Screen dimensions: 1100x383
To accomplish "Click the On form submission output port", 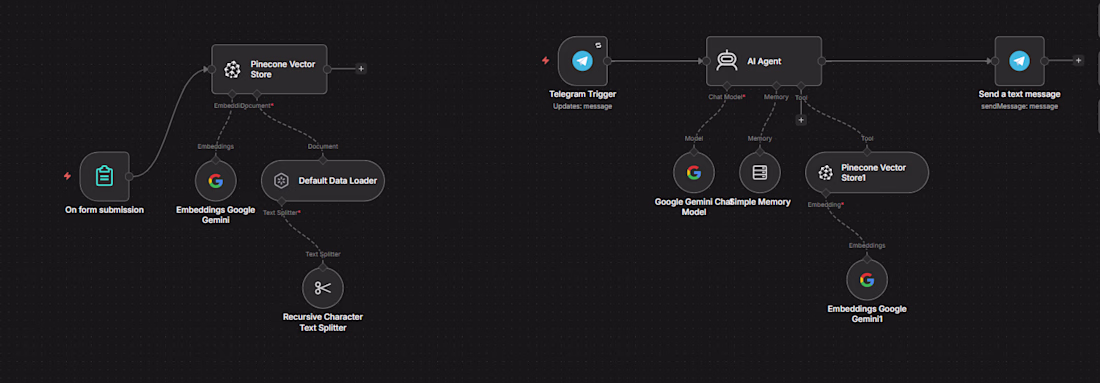I will click(x=129, y=176).
